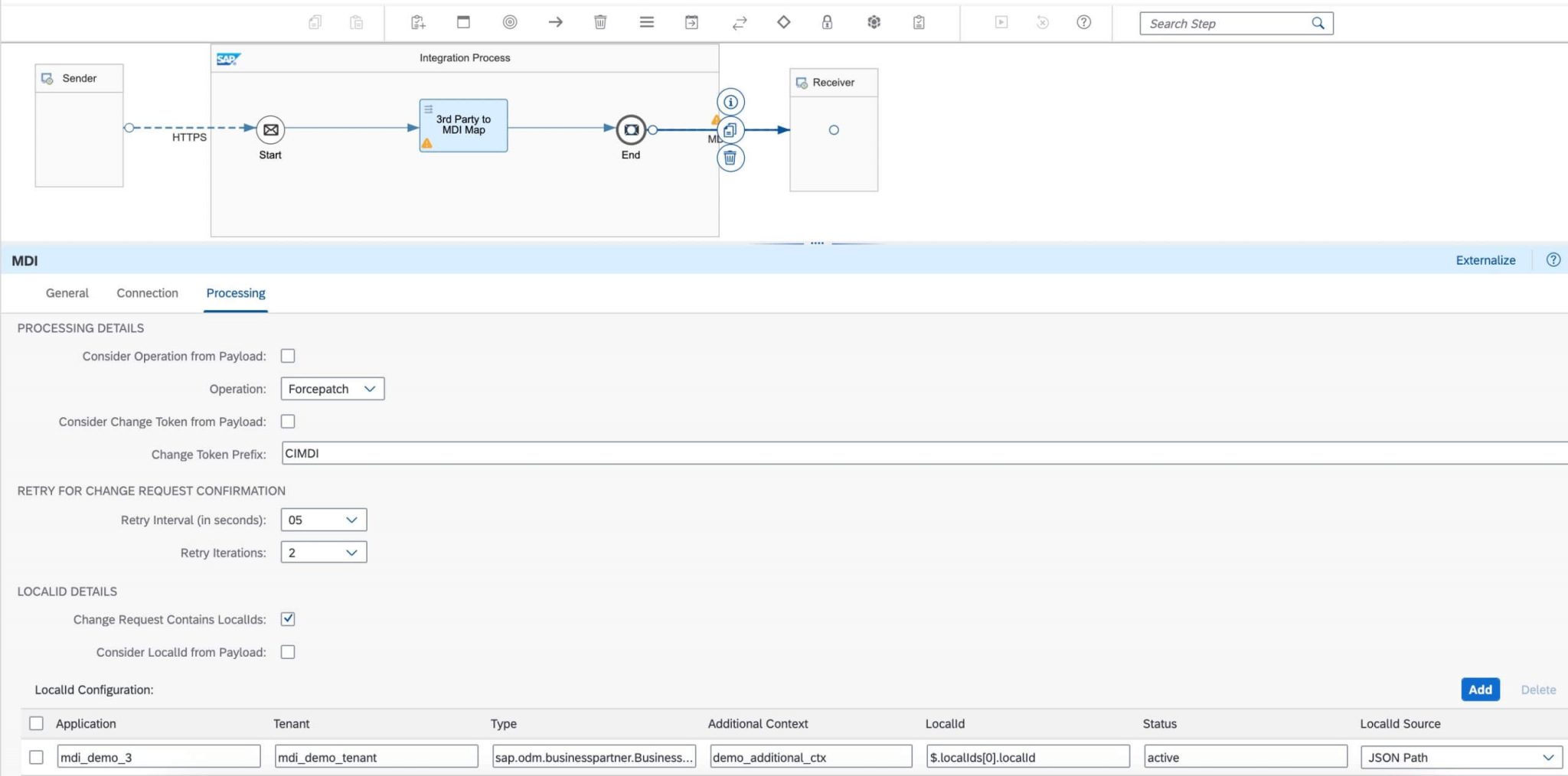Open the help question mark icon
This screenshot has width=1568, height=776.
click(x=1083, y=22)
